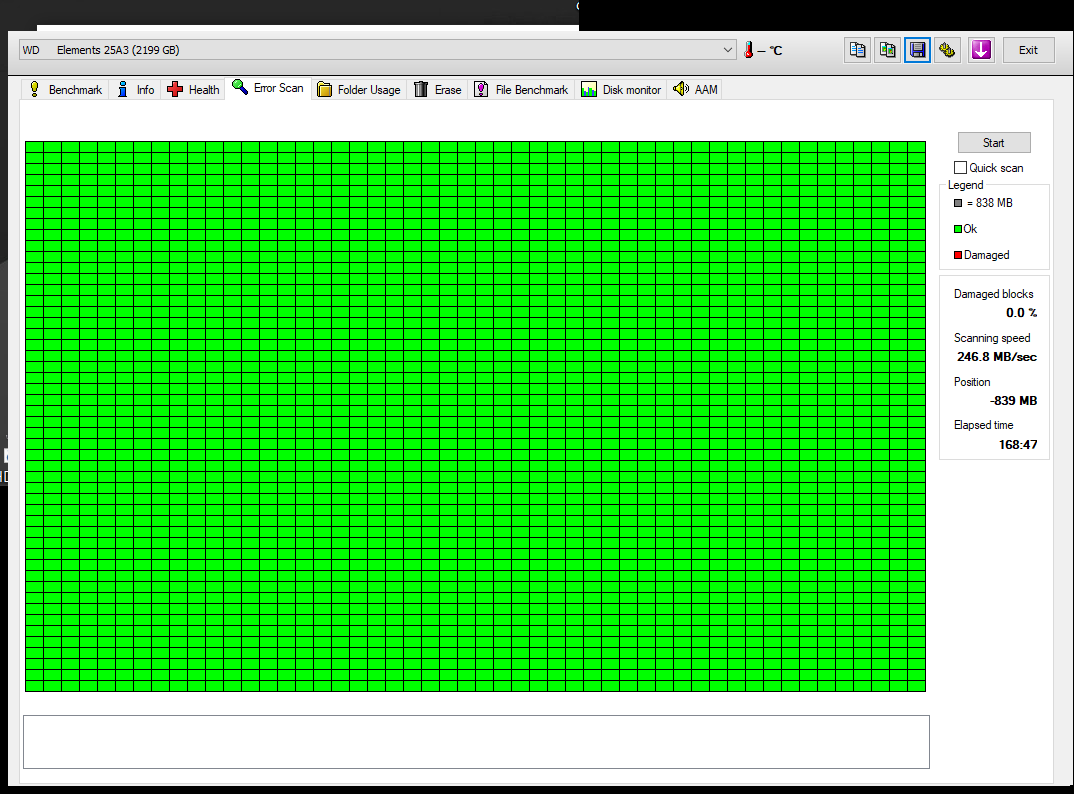Click the copy screenshot to clipboard icon

(887, 50)
